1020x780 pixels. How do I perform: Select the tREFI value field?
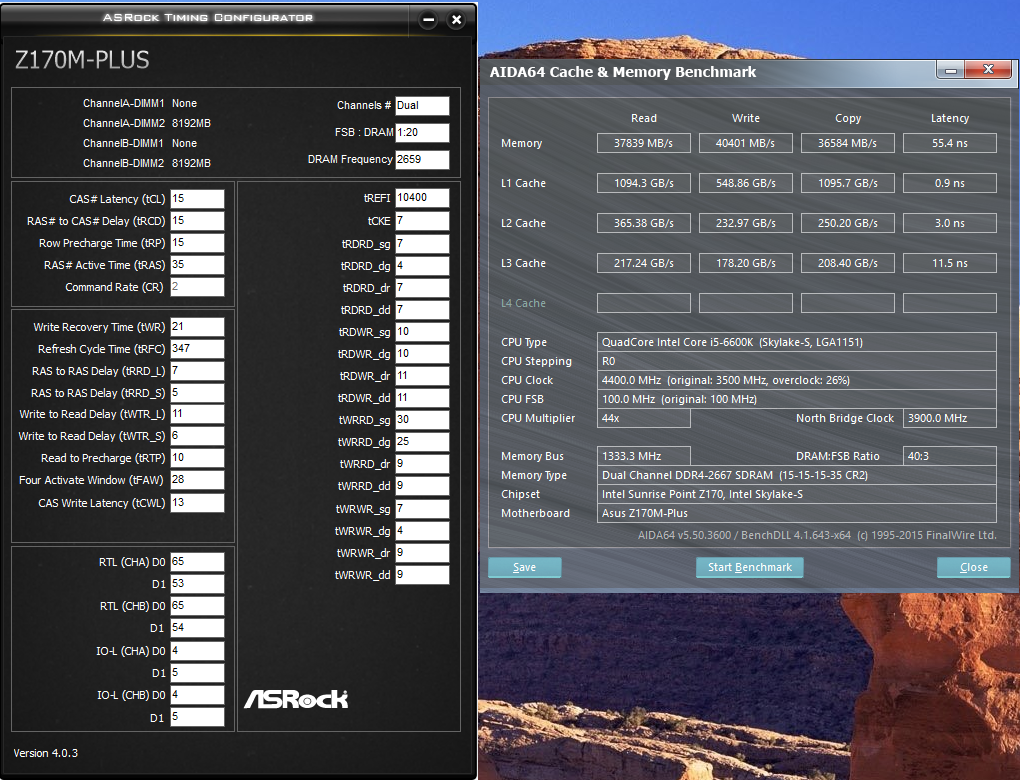(x=422, y=198)
